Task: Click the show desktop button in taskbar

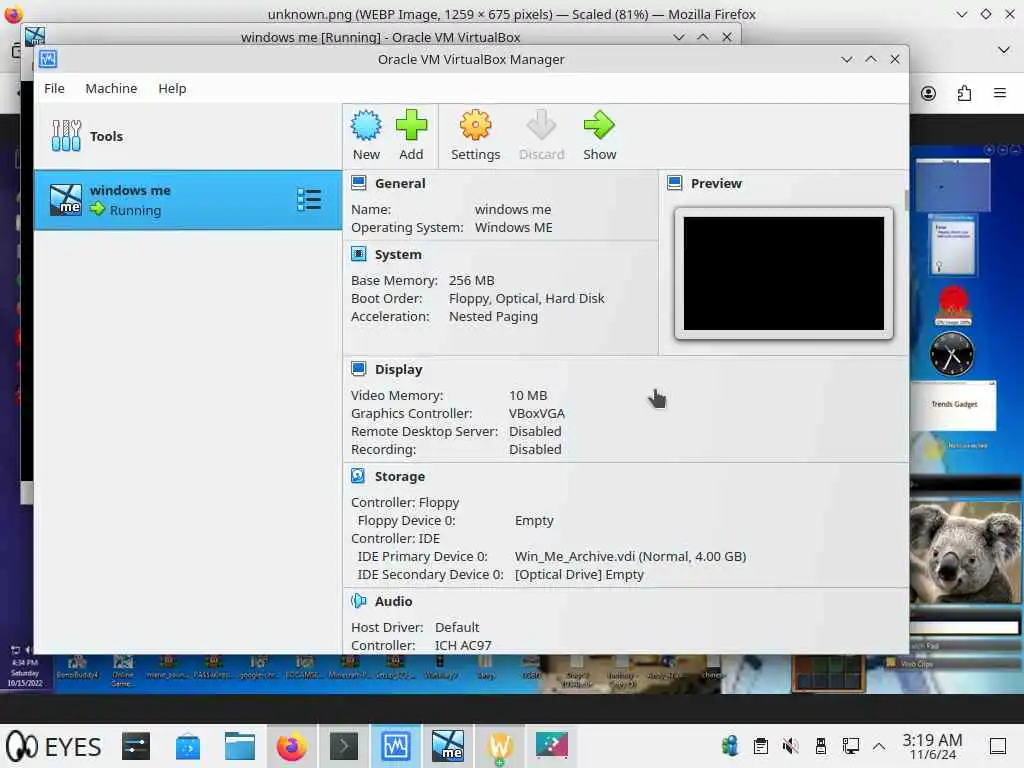Action: [x=998, y=746]
